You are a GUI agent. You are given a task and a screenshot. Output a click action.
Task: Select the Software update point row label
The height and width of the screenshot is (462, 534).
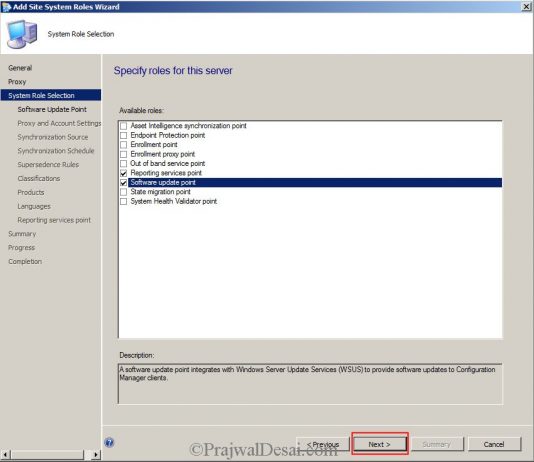(163, 182)
